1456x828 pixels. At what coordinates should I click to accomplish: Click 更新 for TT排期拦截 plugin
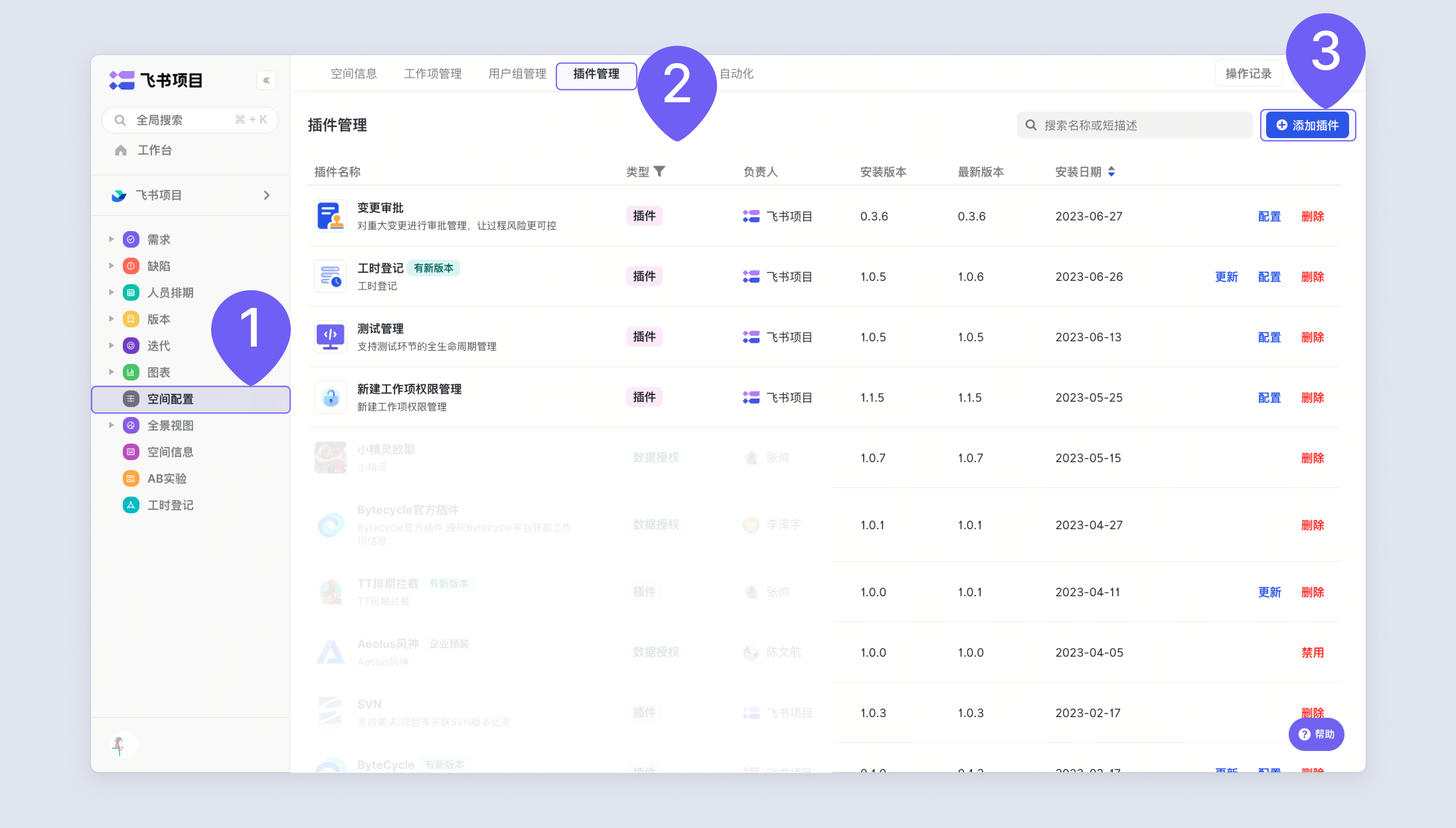(1269, 592)
